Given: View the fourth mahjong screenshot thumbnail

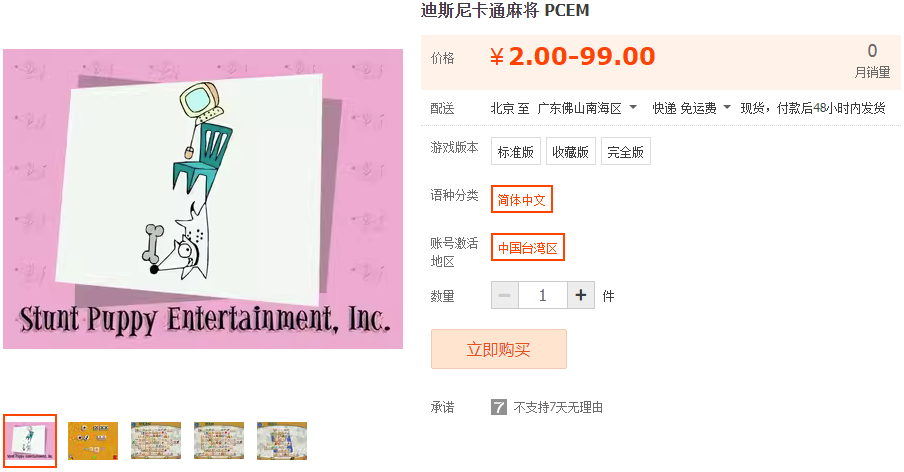Looking at the screenshot, I should click(219, 441).
